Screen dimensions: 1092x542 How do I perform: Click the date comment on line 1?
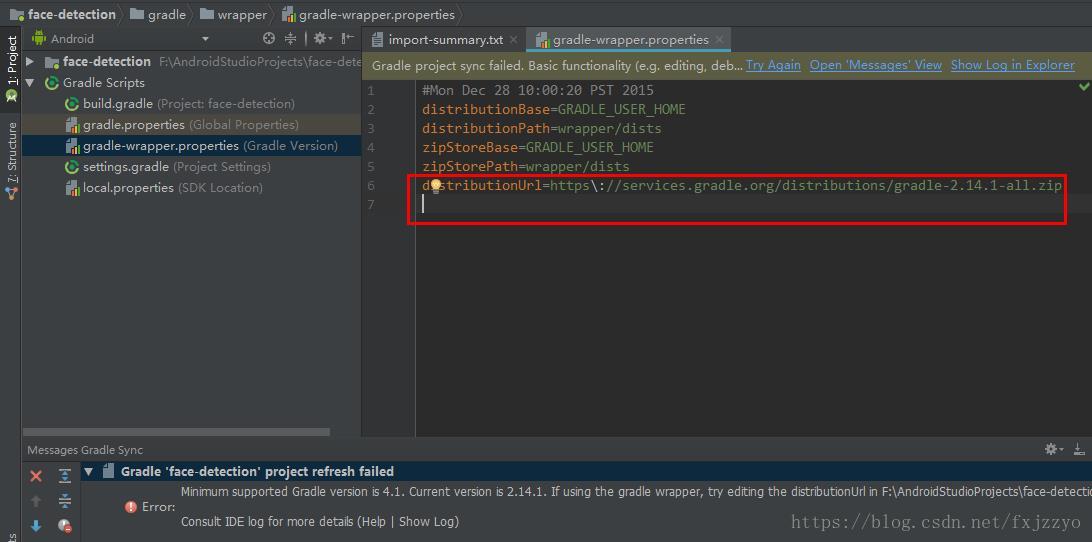click(538, 90)
